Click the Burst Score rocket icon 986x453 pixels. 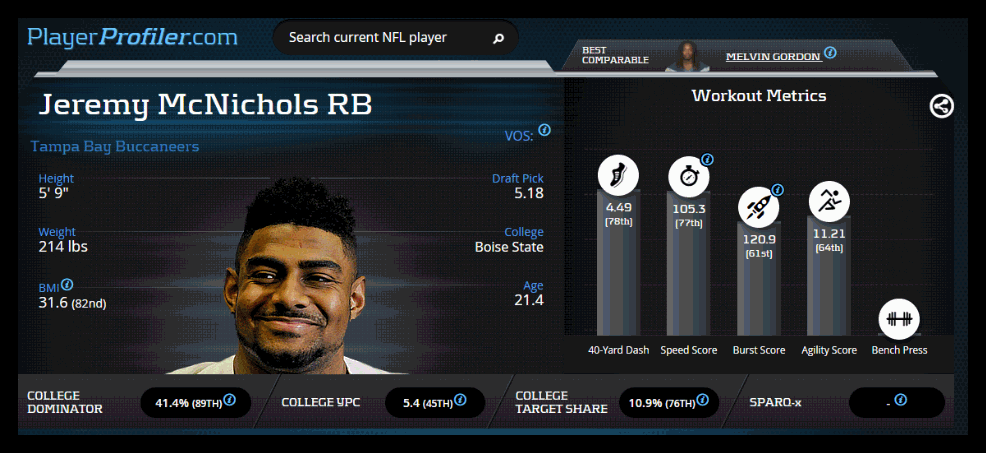(x=758, y=207)
